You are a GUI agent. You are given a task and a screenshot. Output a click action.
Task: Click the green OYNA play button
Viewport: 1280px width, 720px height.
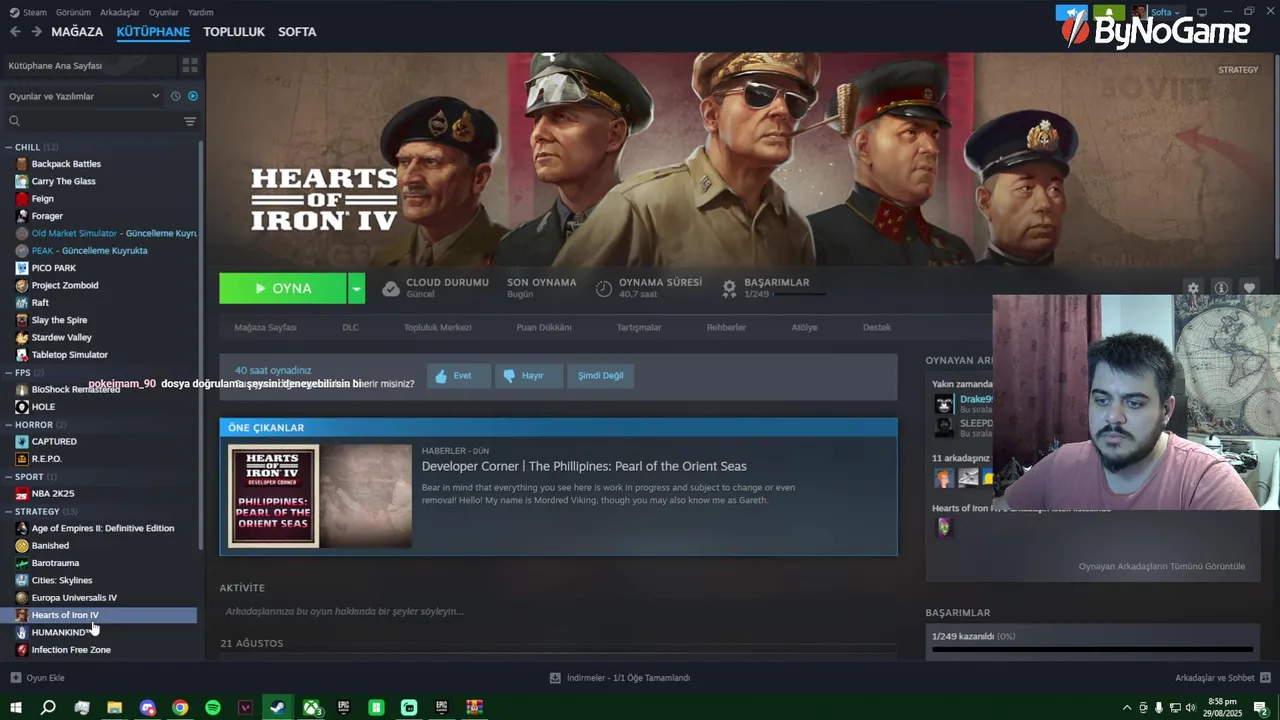(283, 288)
